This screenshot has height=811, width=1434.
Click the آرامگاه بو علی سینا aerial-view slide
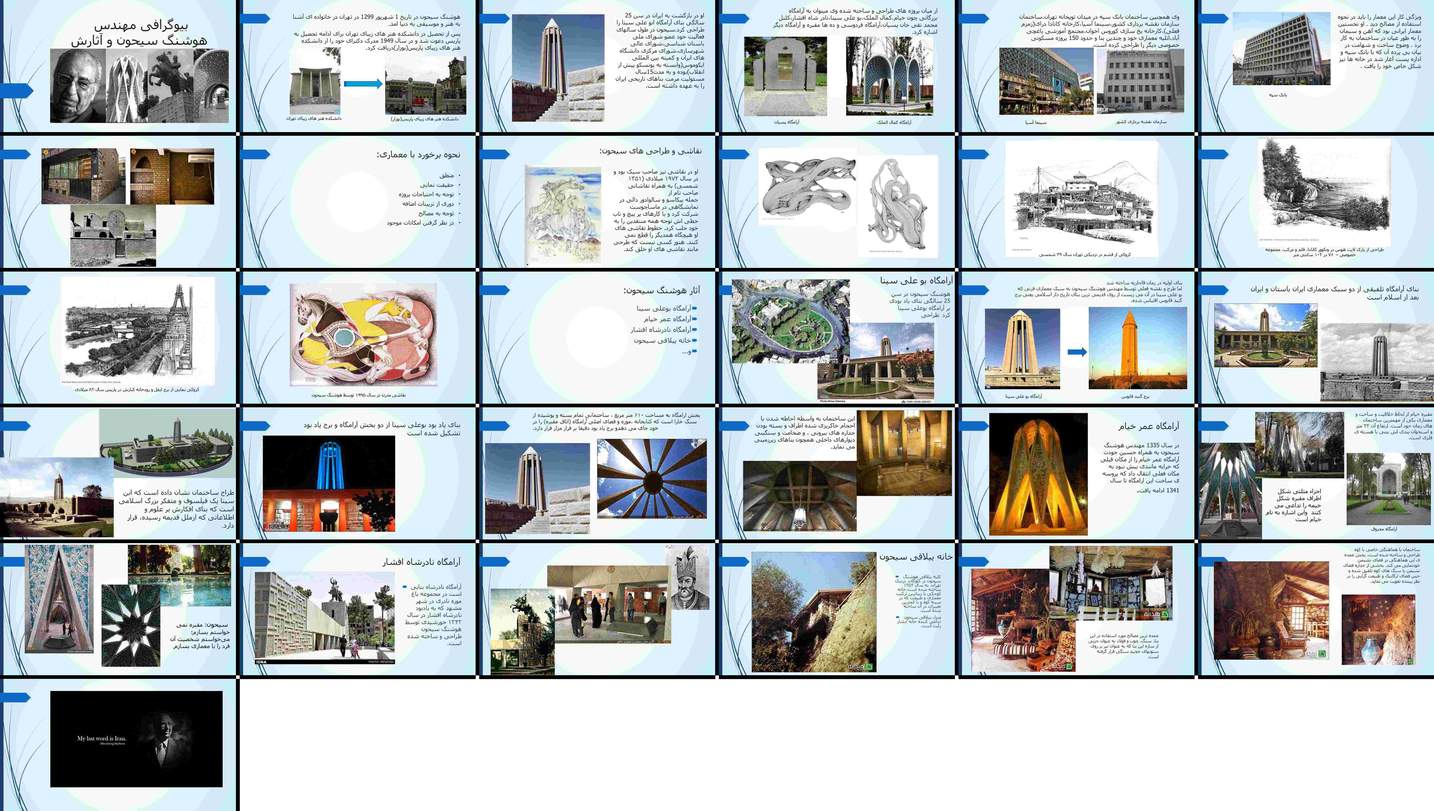click(837, 338)
